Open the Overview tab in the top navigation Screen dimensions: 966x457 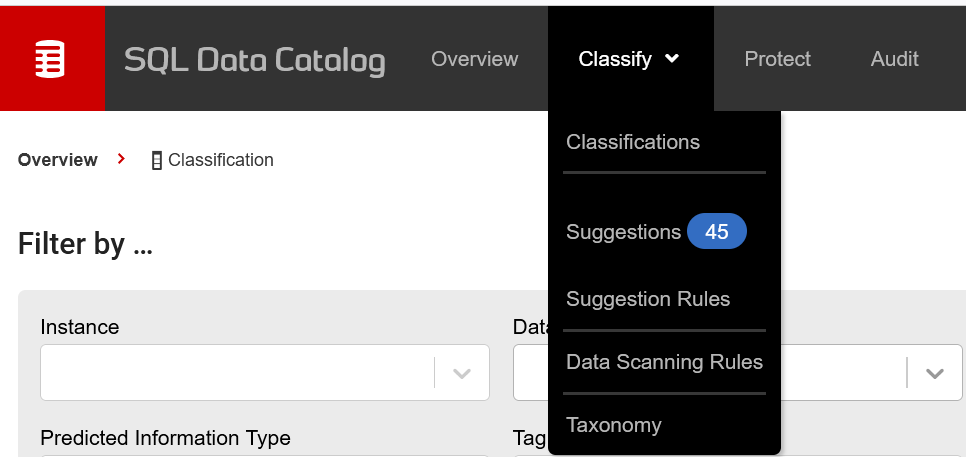tap(474, 59)
